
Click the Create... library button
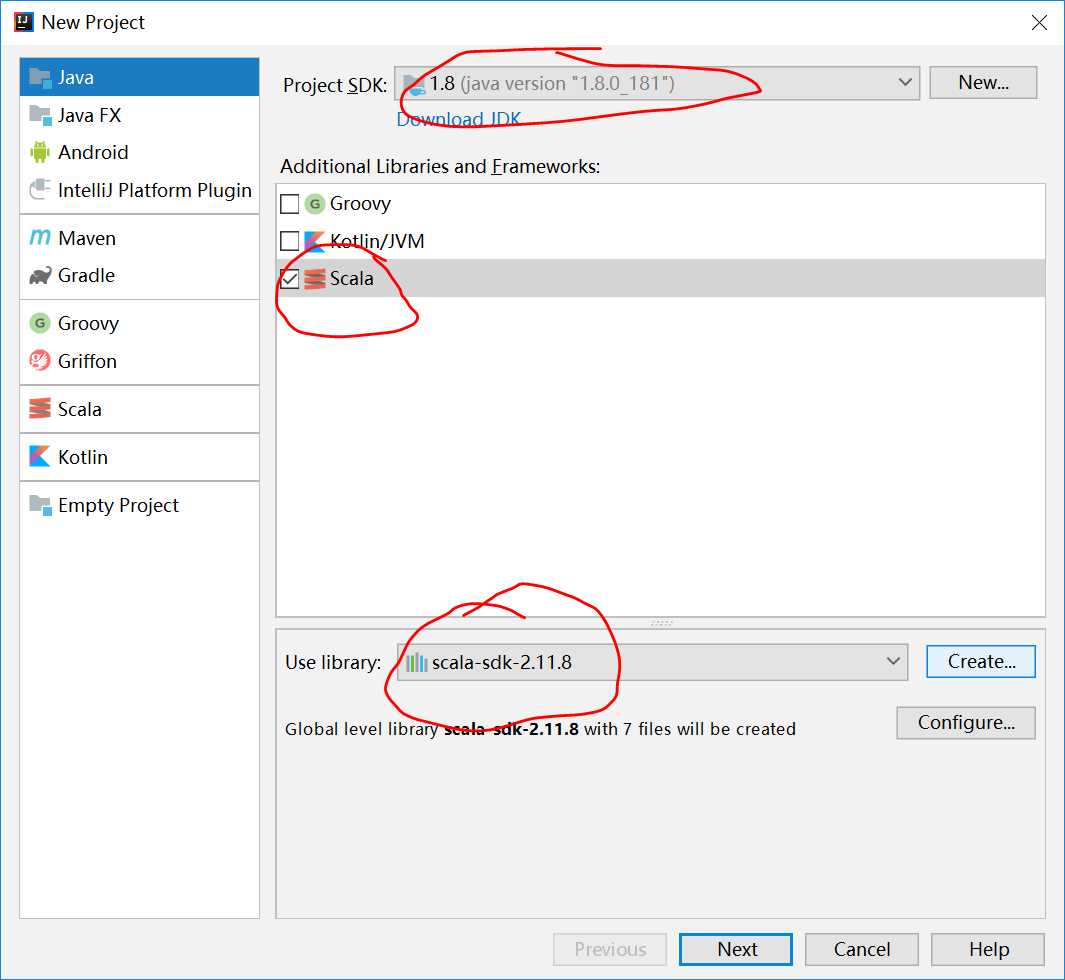point(981,661)
